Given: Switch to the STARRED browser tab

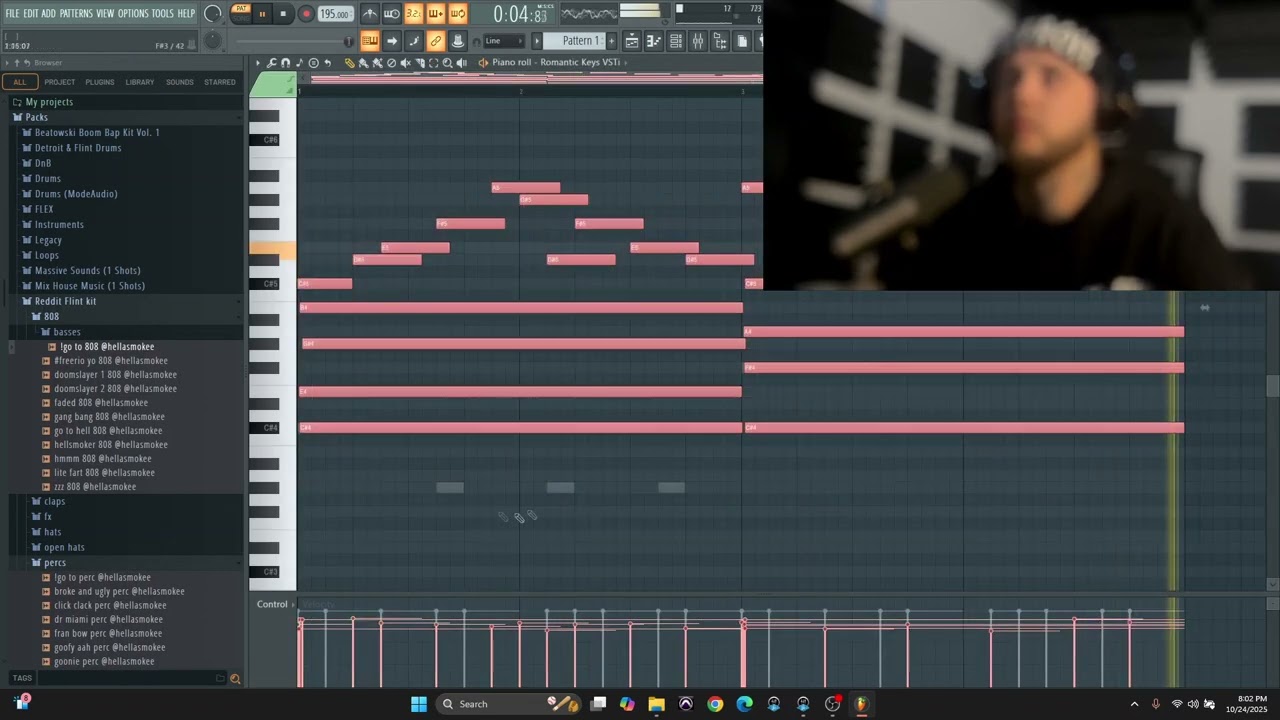Looking at the screenshot, I should point(220,82).
